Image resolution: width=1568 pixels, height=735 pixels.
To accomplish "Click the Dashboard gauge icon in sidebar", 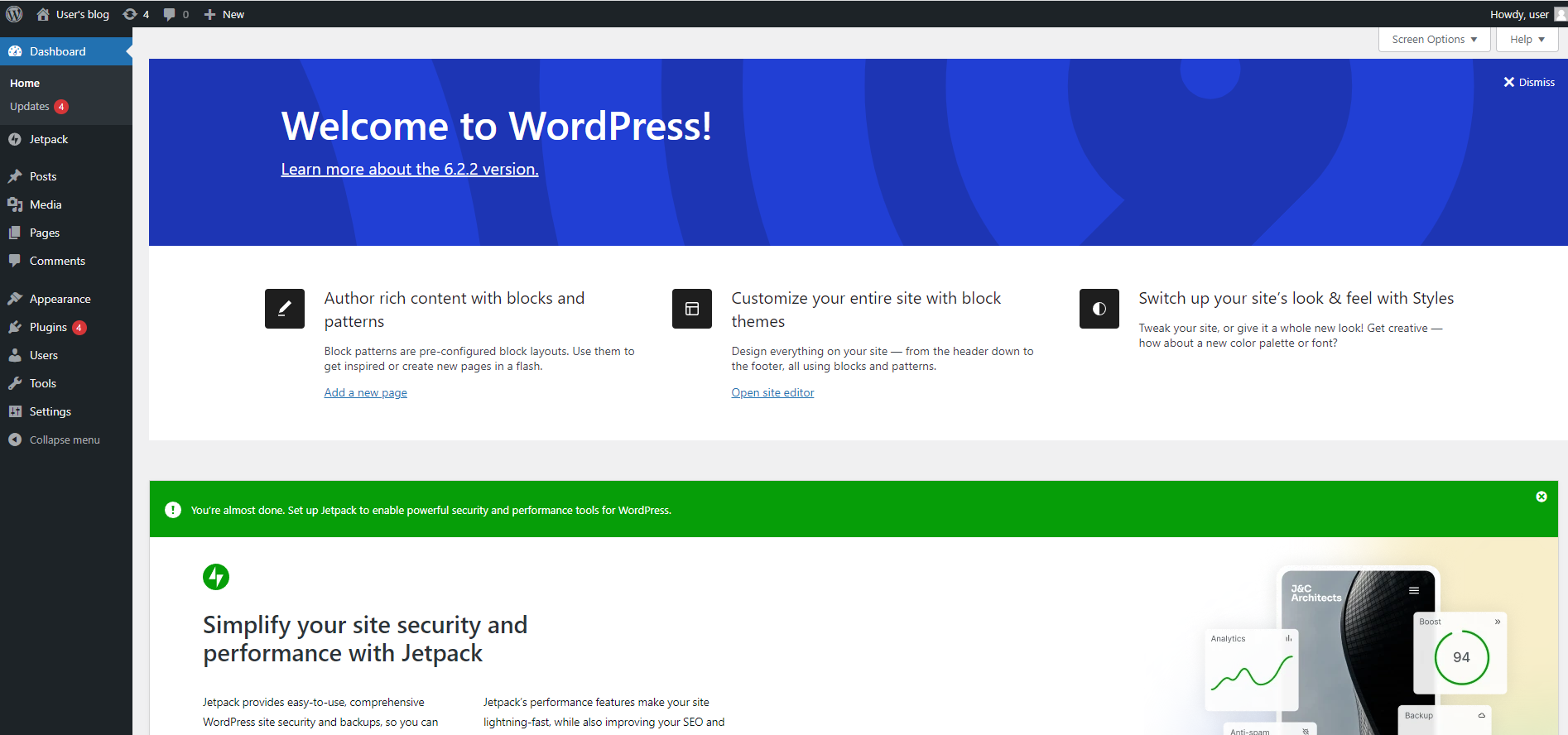I will pyautogui.click(x=15, y=51).
